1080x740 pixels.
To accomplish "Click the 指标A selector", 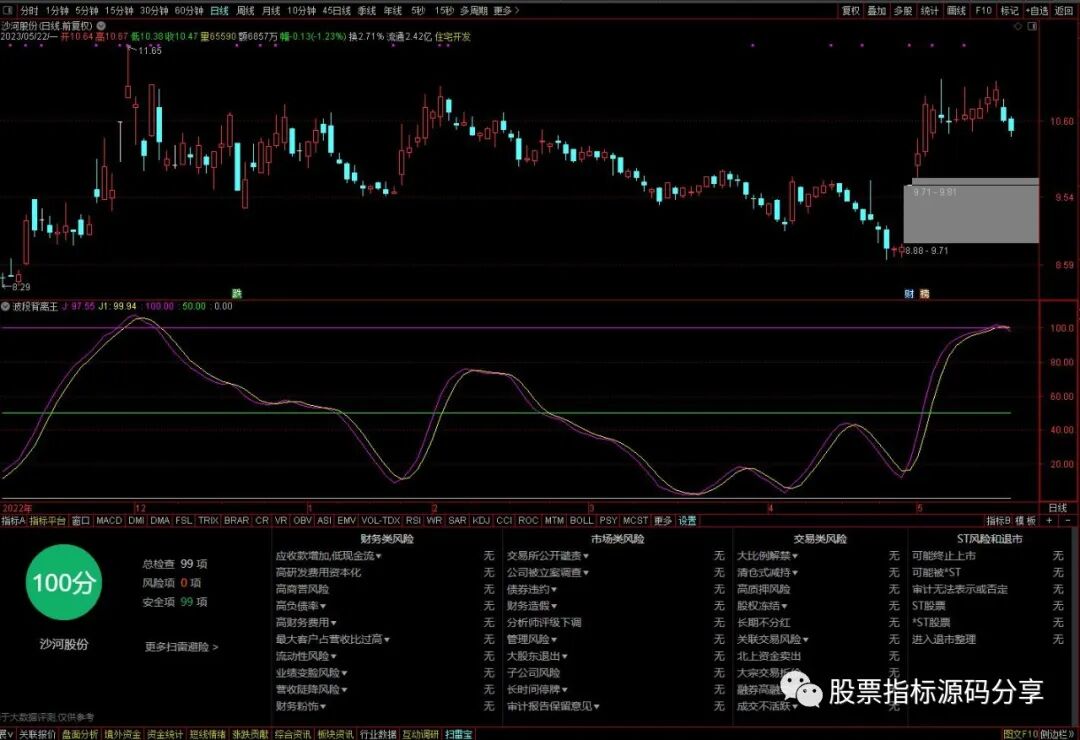I will tap(13, 521).
